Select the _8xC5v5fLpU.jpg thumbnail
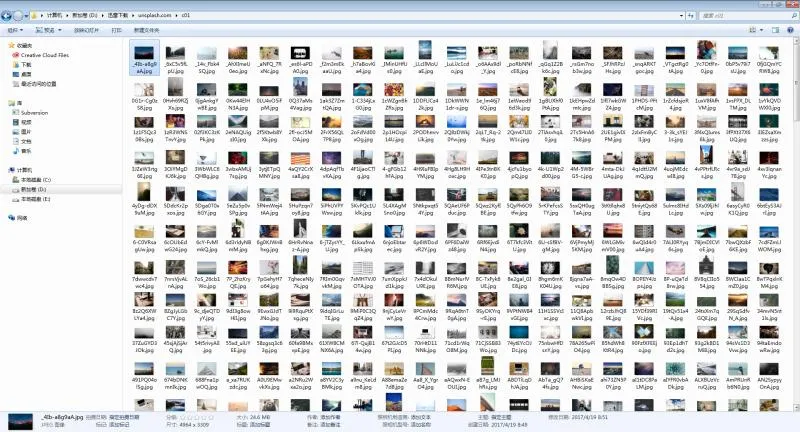 [175, 55]
